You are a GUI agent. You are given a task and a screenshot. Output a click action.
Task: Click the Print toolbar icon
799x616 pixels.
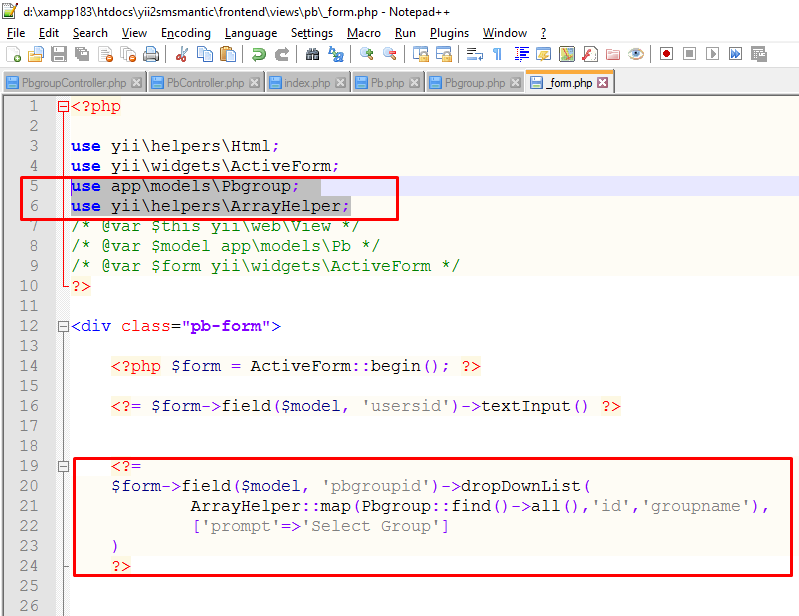click(x=151, y=54)
